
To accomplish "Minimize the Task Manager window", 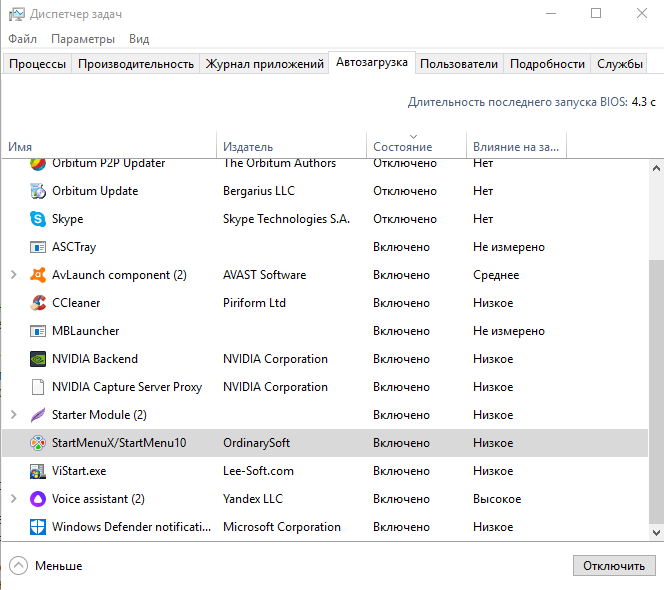I will (551, 14).
